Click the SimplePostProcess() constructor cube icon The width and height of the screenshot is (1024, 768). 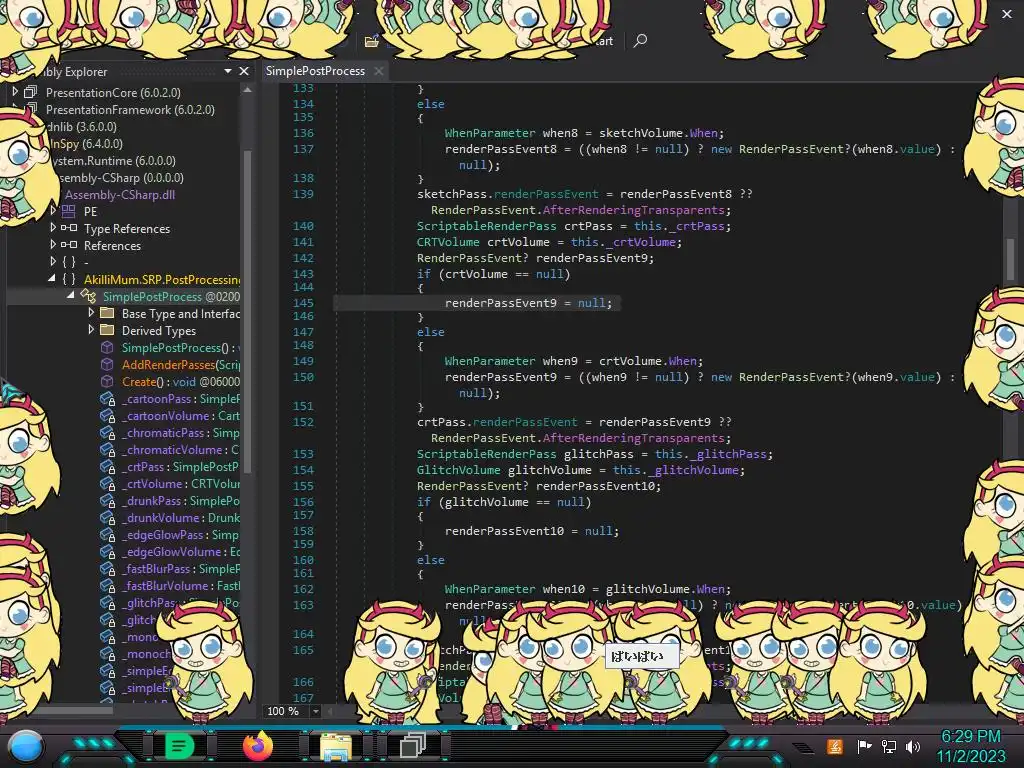[x=107, y=347]
